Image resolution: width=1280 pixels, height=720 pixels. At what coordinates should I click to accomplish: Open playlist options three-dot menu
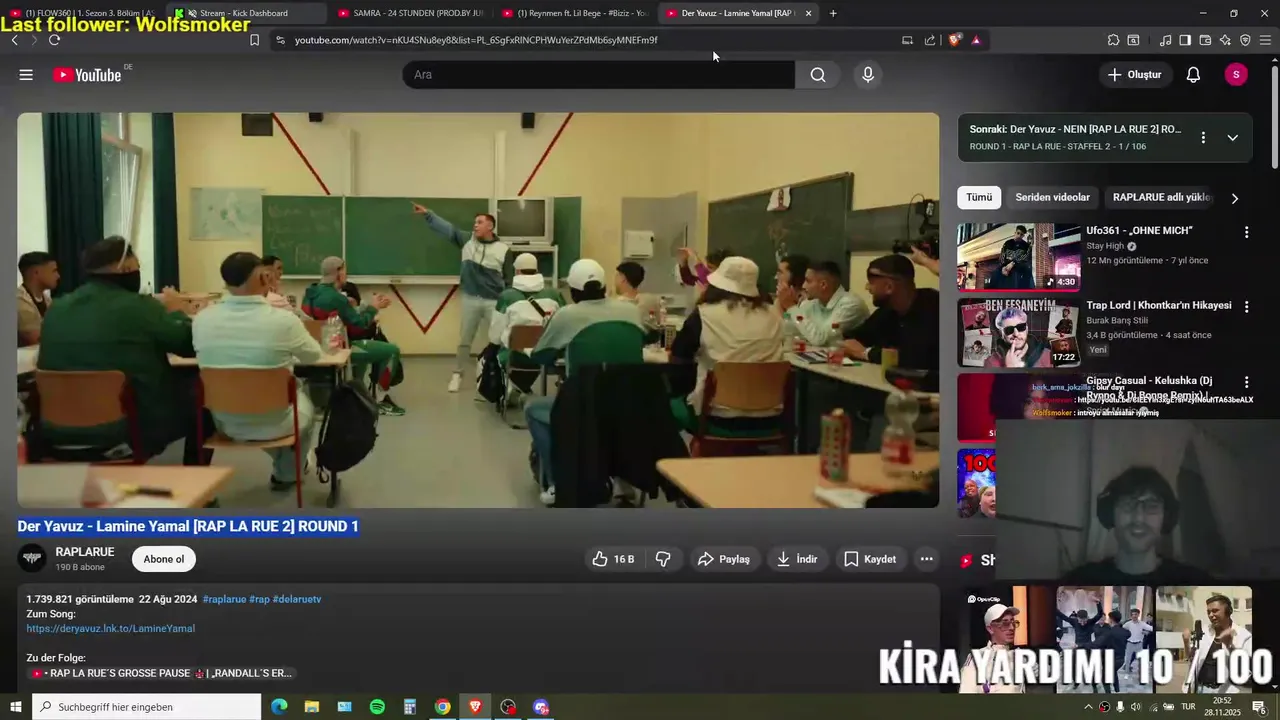coord(1203,138)
